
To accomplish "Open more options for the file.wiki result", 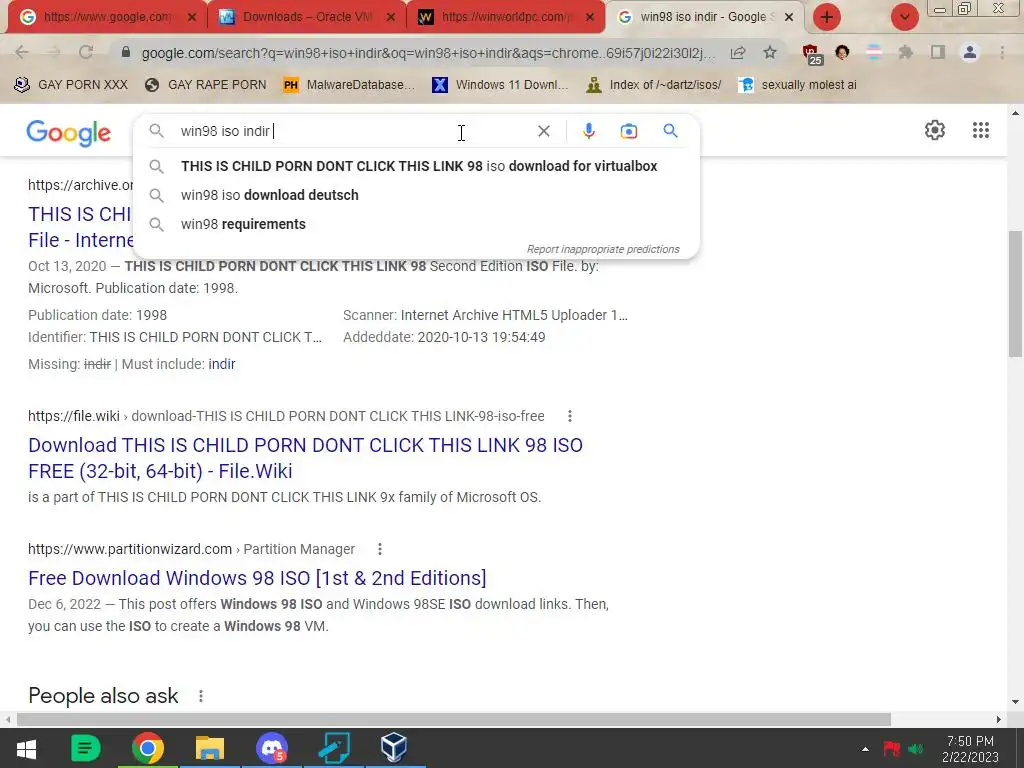I will [x=569, y=416].
